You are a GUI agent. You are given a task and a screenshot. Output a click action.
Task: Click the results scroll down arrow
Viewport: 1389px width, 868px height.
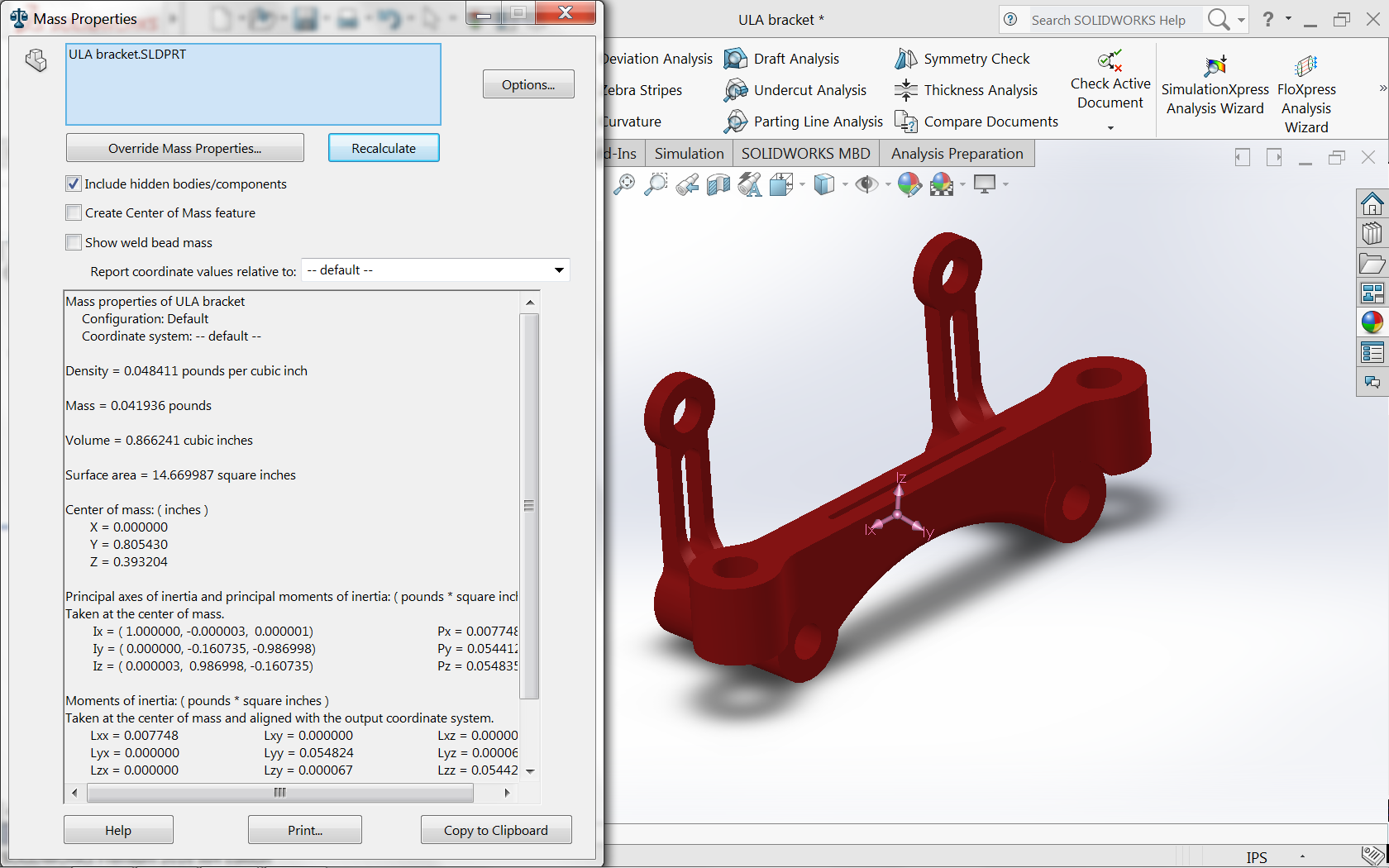coord(530,771)
